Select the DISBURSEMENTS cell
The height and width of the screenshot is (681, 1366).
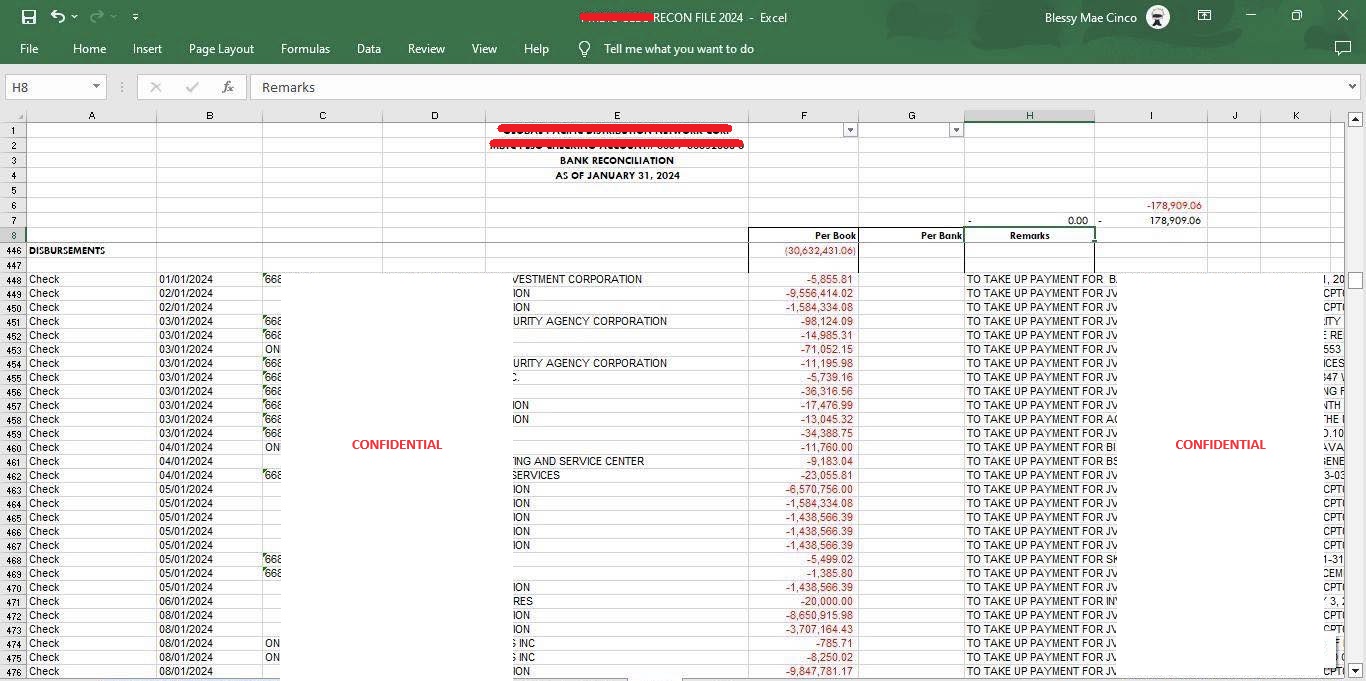click(x=91, y=250)
